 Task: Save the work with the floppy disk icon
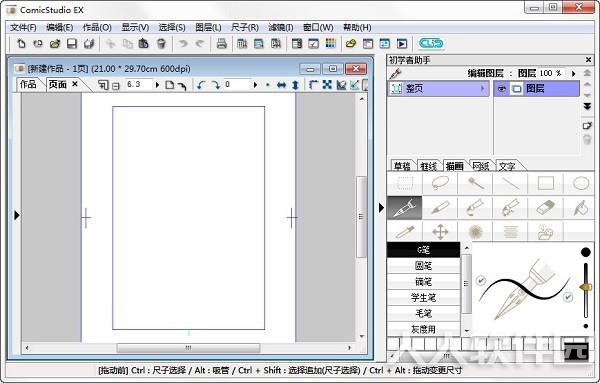pos(72,44)
